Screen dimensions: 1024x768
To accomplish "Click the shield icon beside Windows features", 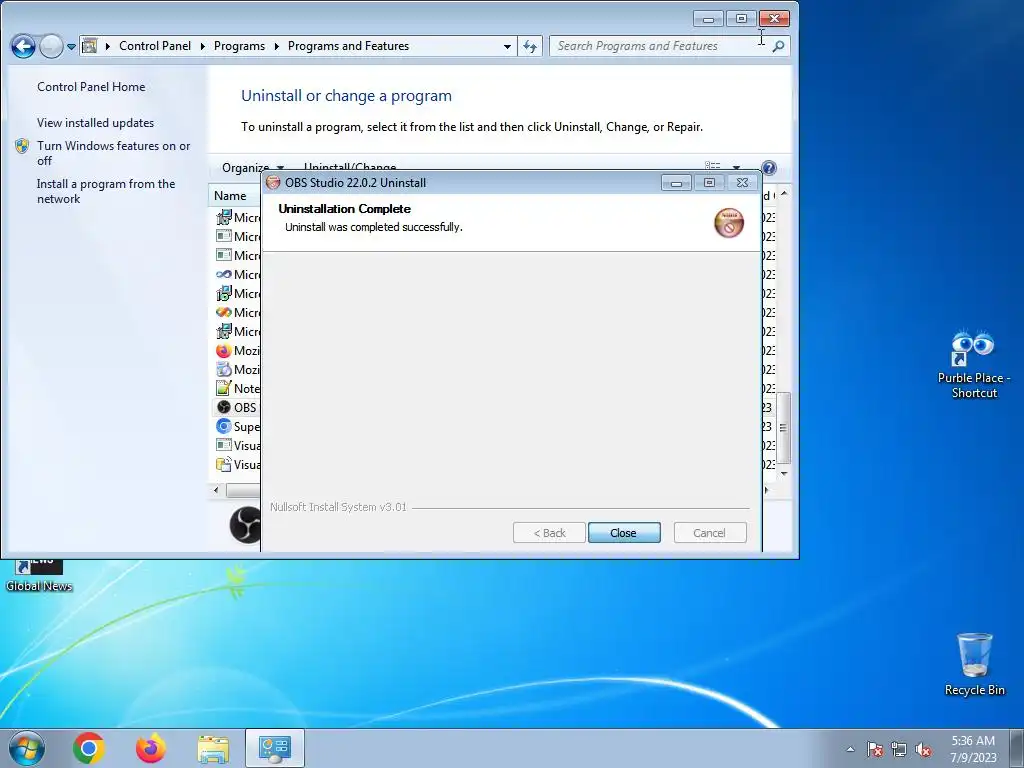I will pos(22,146).
